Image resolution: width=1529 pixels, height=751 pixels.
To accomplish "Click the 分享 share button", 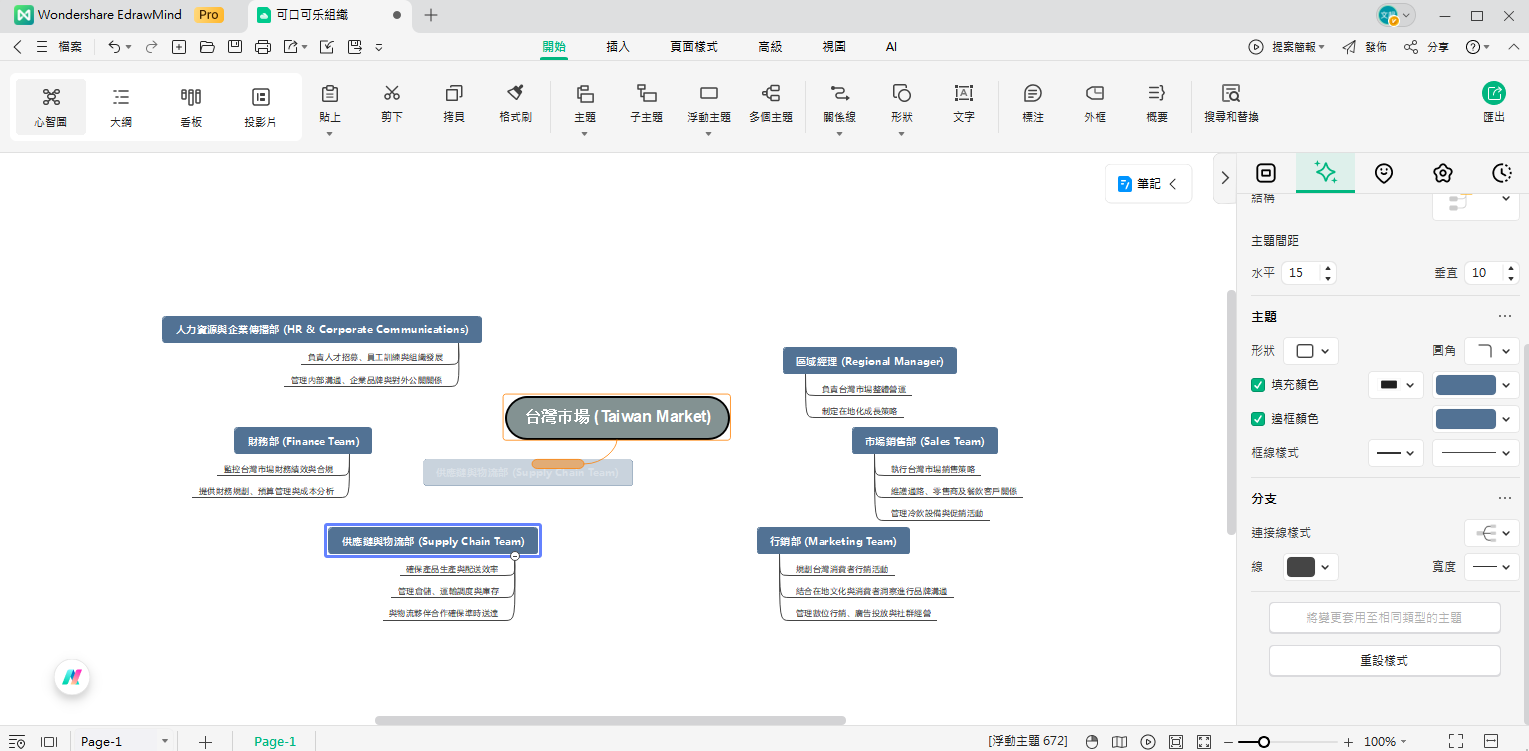I will point(1427,47).
